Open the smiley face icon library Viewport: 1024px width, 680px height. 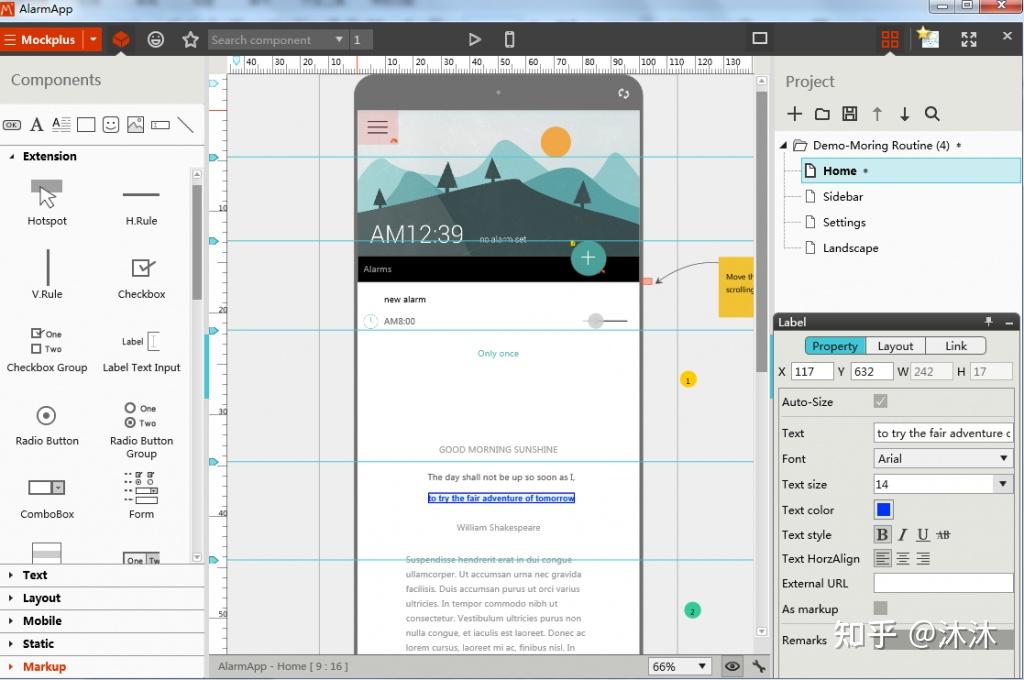click(x=155, y=40)
